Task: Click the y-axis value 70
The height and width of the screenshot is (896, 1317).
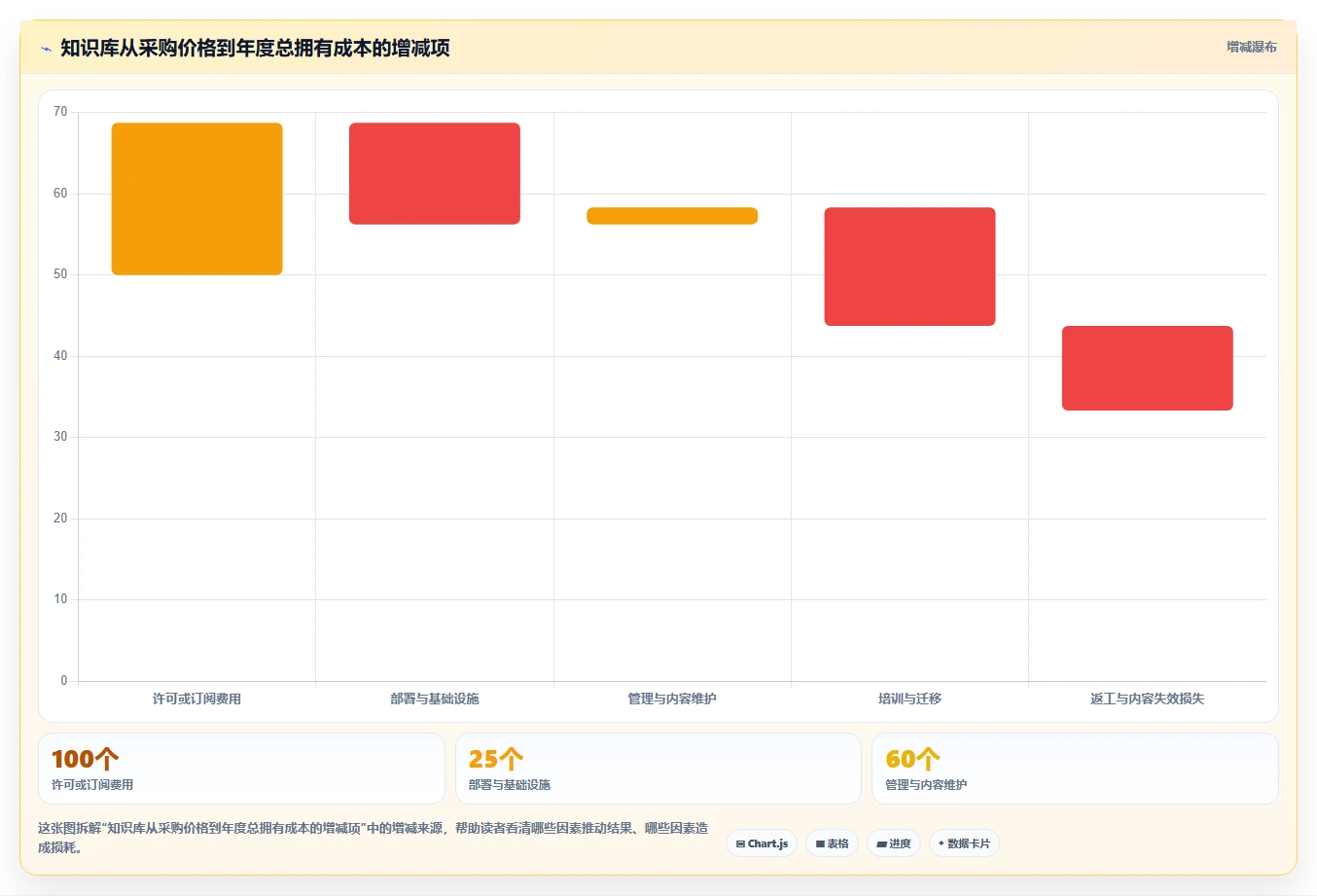Action: [x=60, y=112]
